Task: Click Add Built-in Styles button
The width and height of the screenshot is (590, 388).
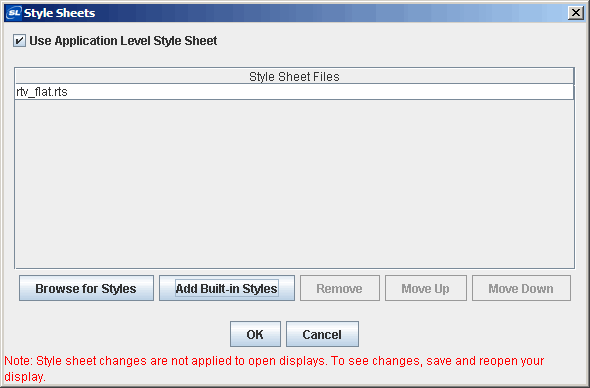Action: coord(227,288)
